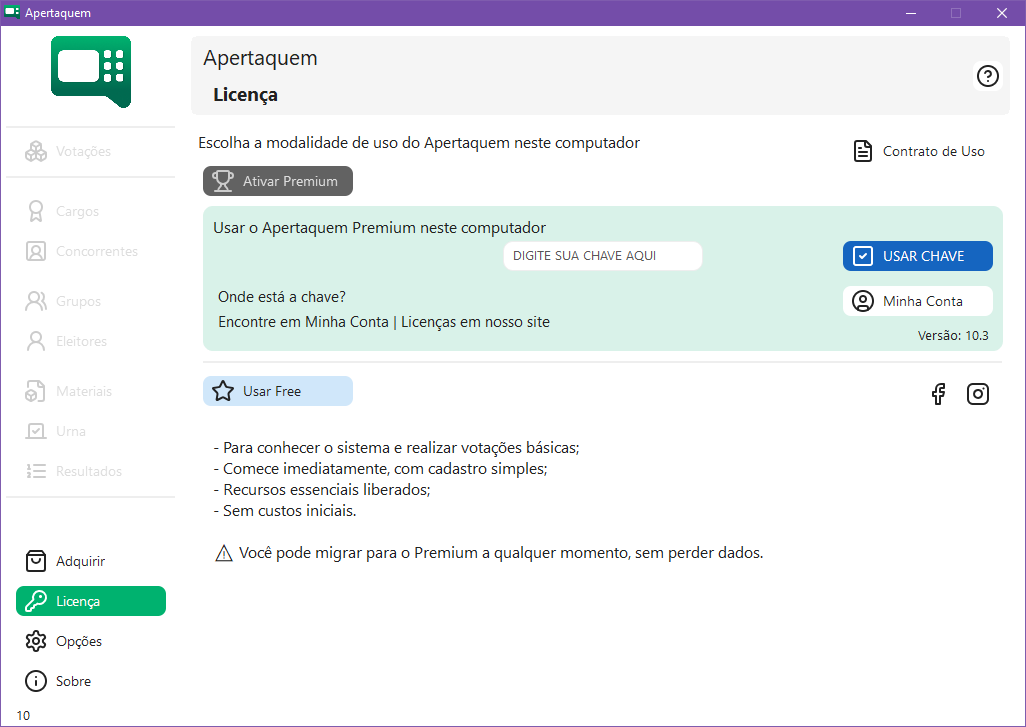The image size is (1026, 727).
Task: Open Opções settings page
Action: click(91, 641)
